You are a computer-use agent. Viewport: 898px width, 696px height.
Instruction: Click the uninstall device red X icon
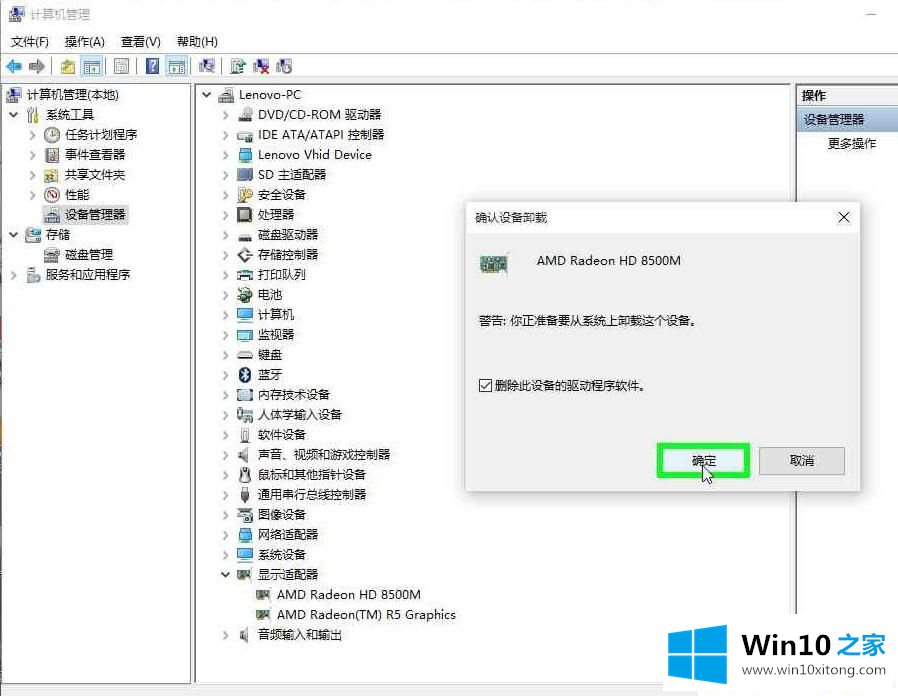coord(261,66)
